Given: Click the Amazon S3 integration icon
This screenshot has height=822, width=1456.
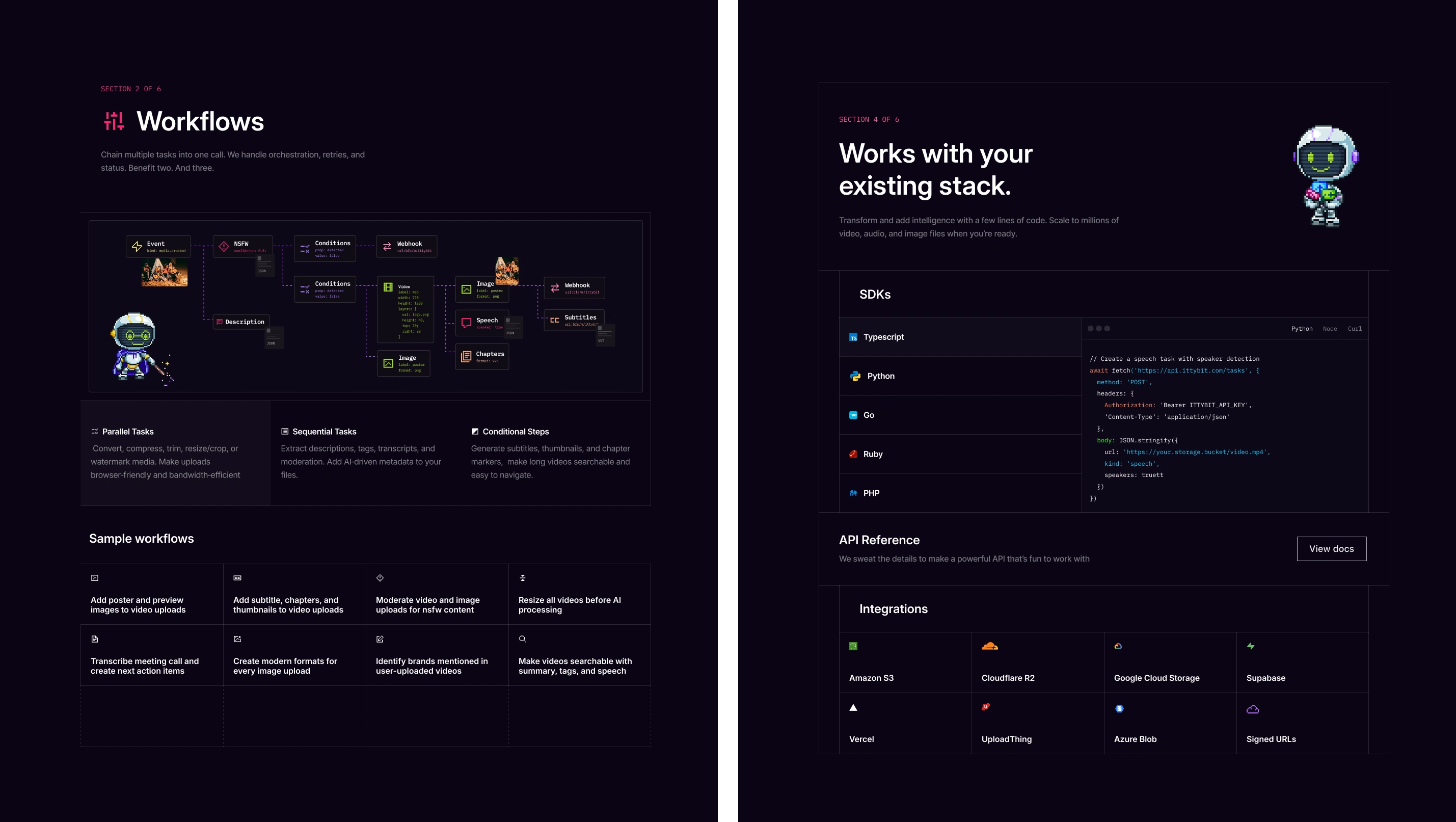Looking at the screenshot, I should click(853, 646).
